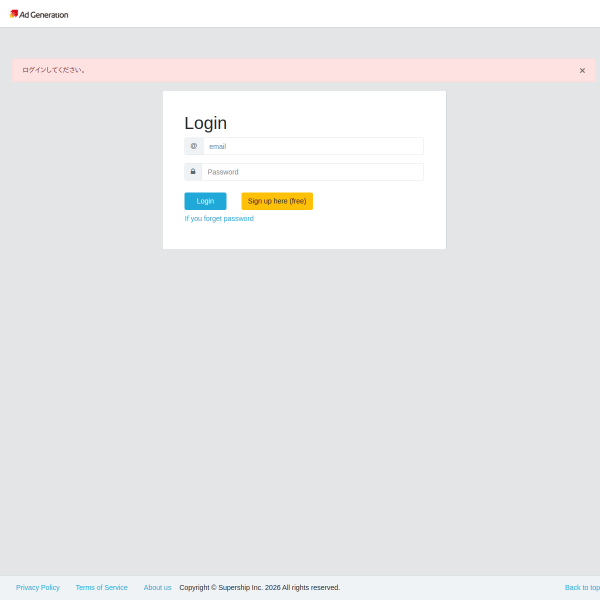Click the @ icon beside email field
The height and width of the screenshot is (600, 600).
point(194,146)
